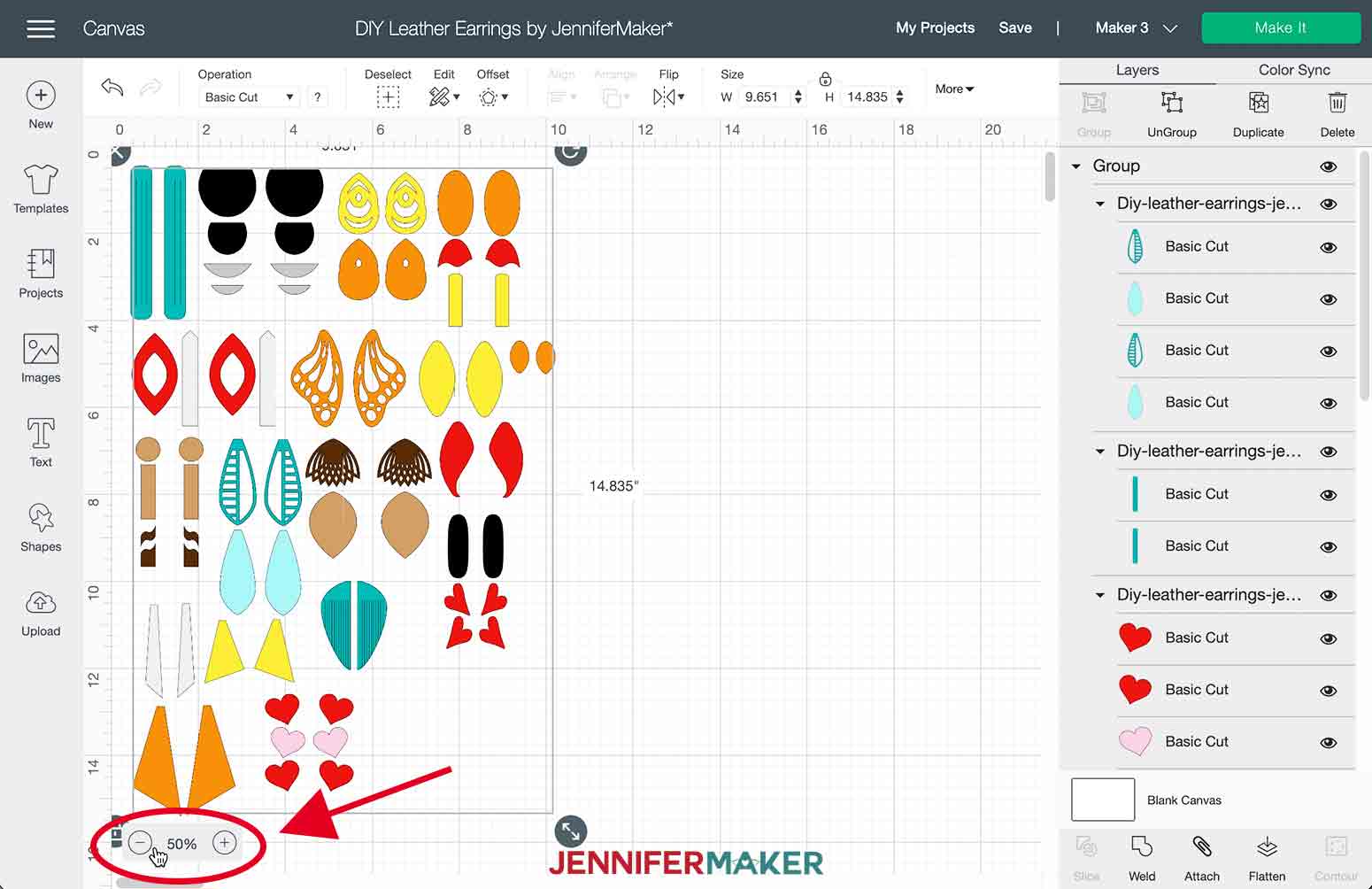Select the Blank Canvas swatch
The height and width of the screenshot is (889, 1372).
pos(1103,800)
